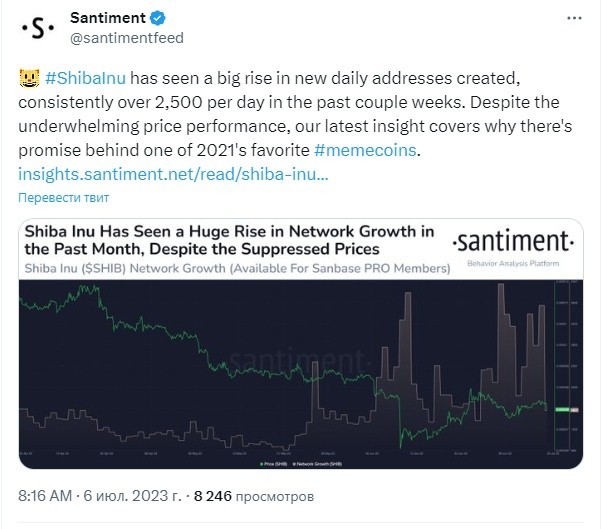Click the Price (SHIB) legend item

click(273, 464)
